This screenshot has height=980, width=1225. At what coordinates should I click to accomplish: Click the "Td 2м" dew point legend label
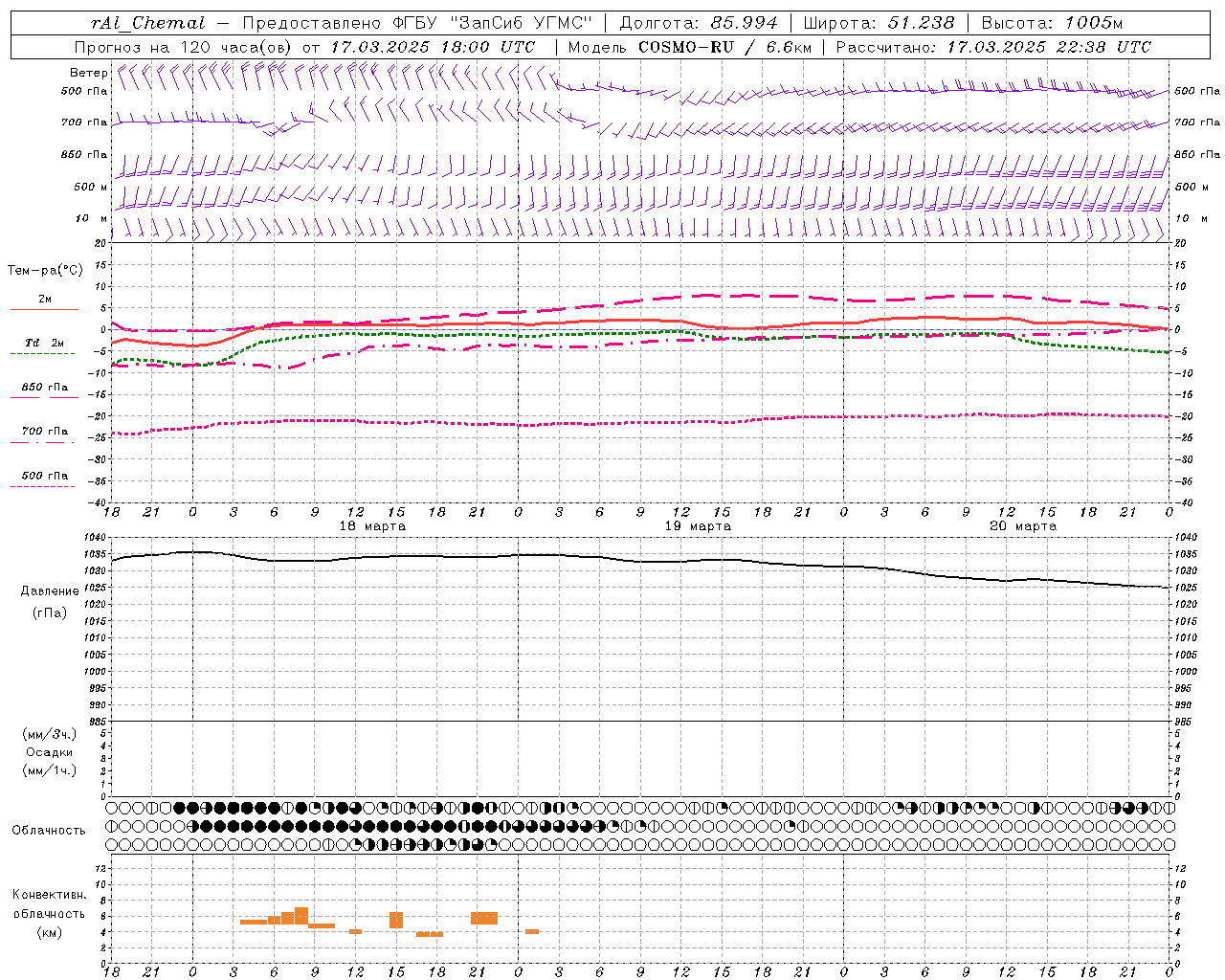coord(44,343)
